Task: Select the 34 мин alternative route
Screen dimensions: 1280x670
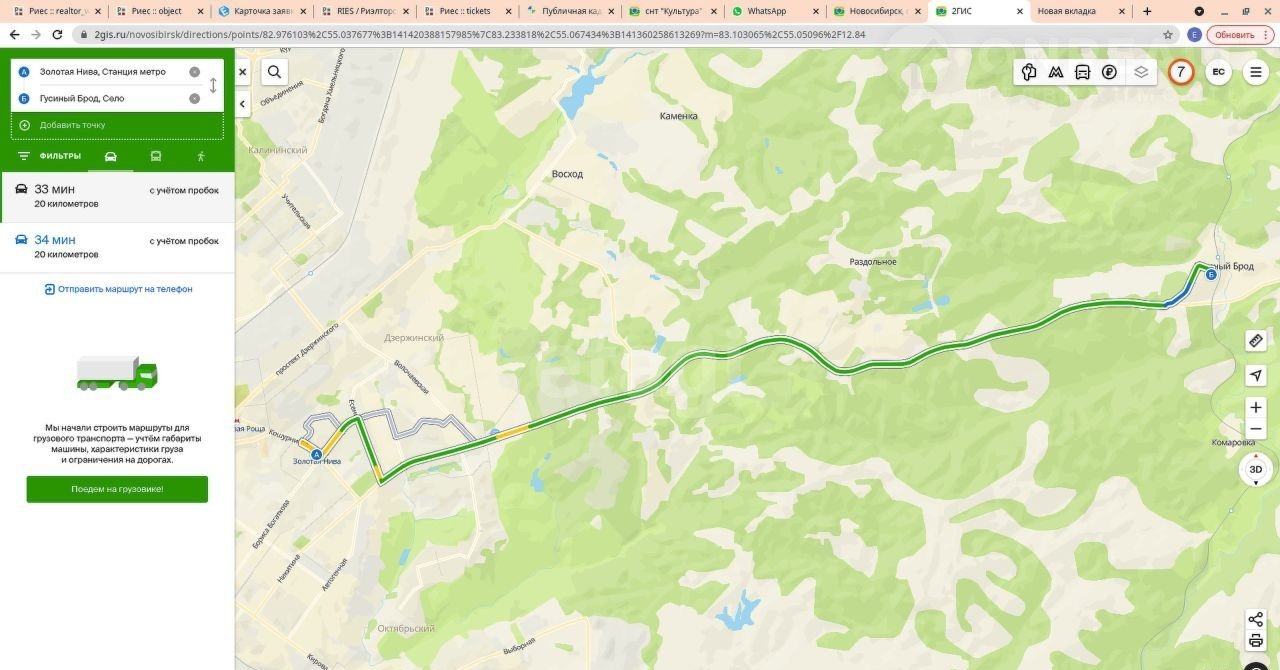Action: [117, 246]
